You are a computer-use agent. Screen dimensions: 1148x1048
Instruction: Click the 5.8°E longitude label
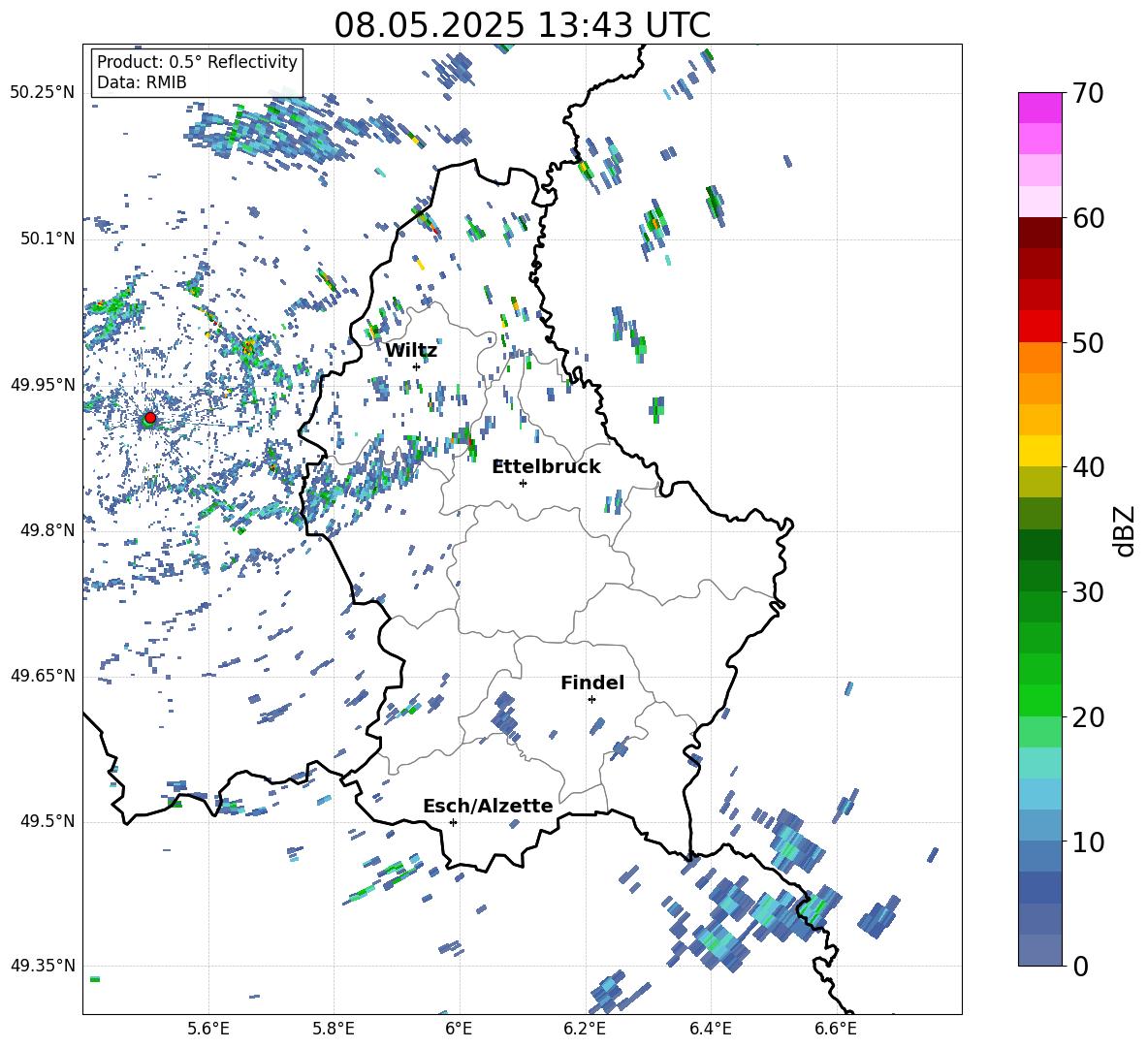tap(334, 1030)
